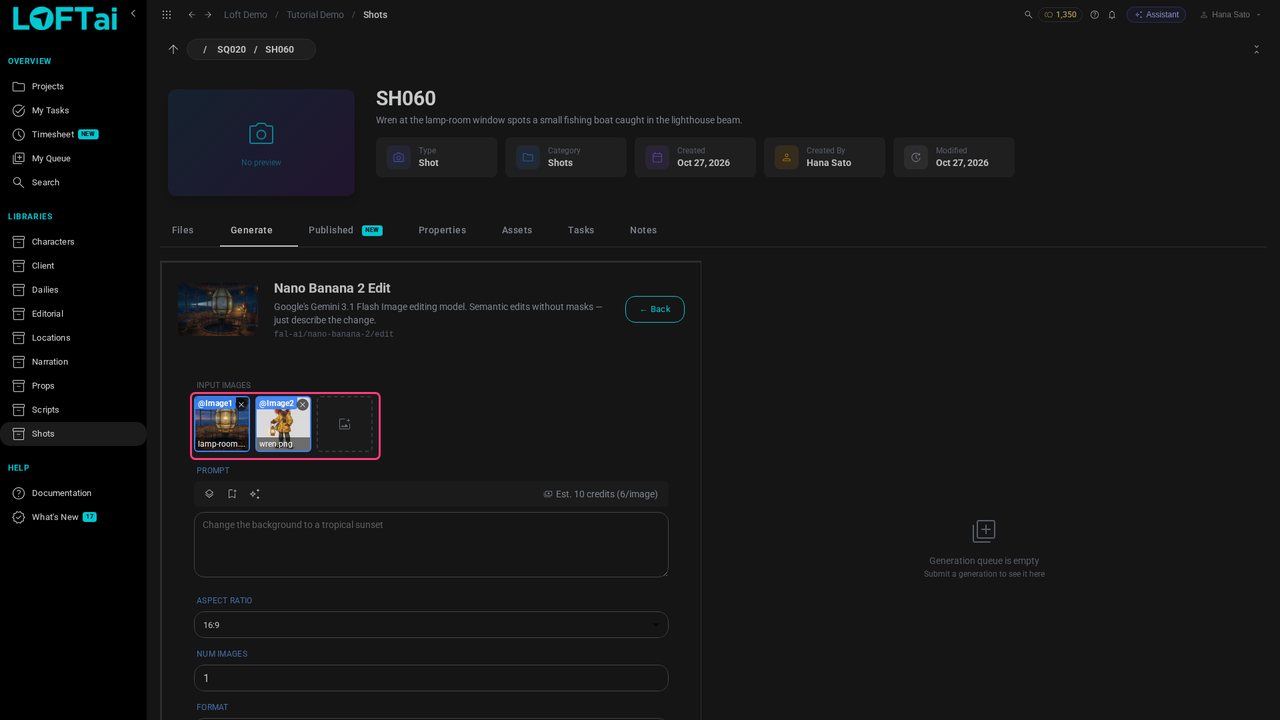Open Projects in the sidebar
1280x720 pixels.
pyautogui.click(x=73, y=86)
